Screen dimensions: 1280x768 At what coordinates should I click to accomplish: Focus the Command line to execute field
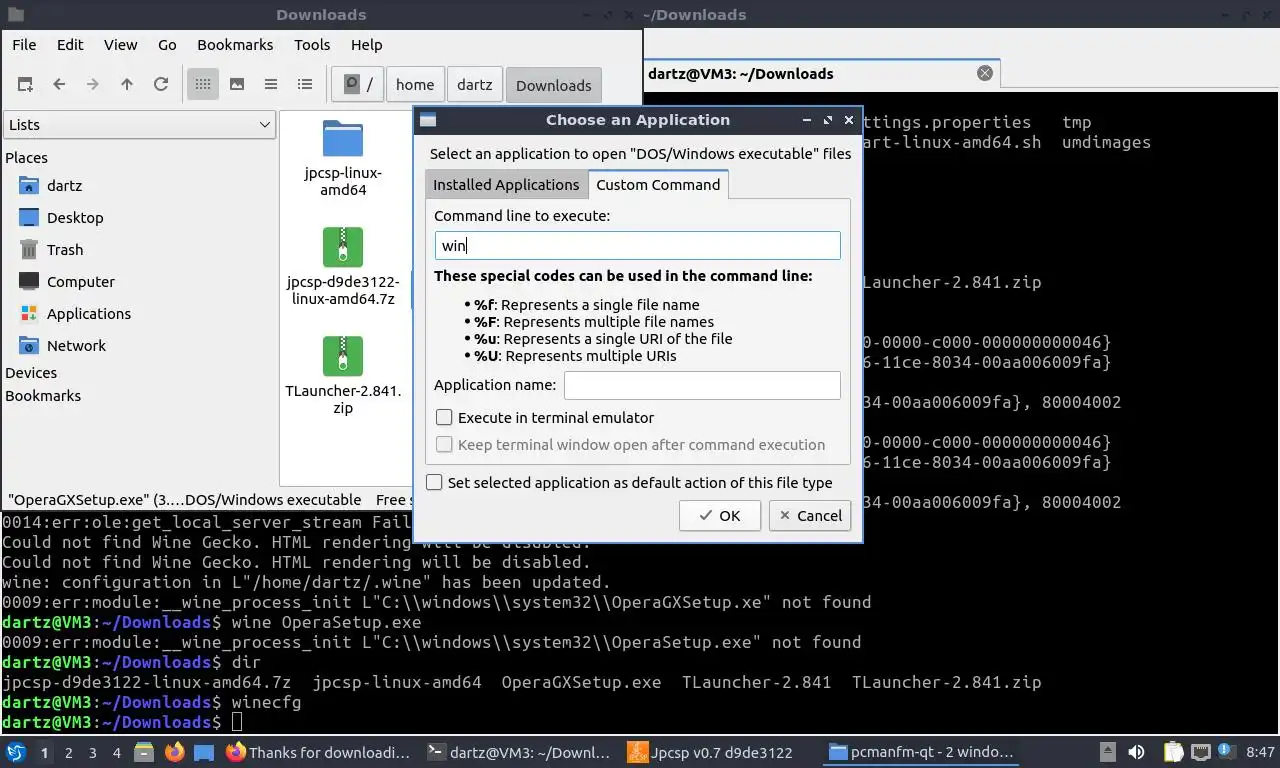point(638,246)
